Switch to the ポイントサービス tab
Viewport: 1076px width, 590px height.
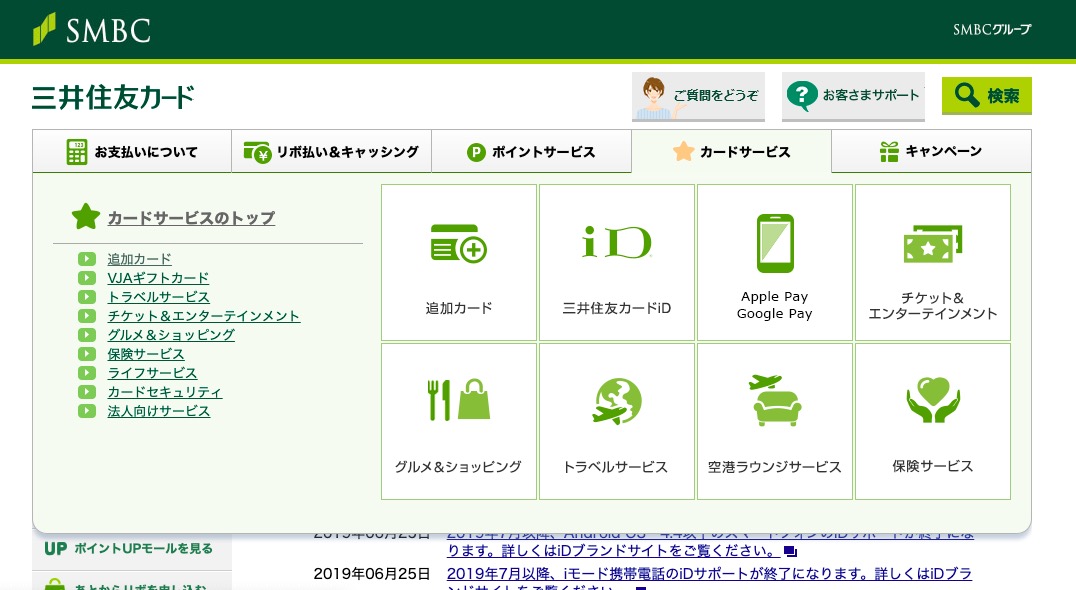pyautogui.click(x=531, y=151)
